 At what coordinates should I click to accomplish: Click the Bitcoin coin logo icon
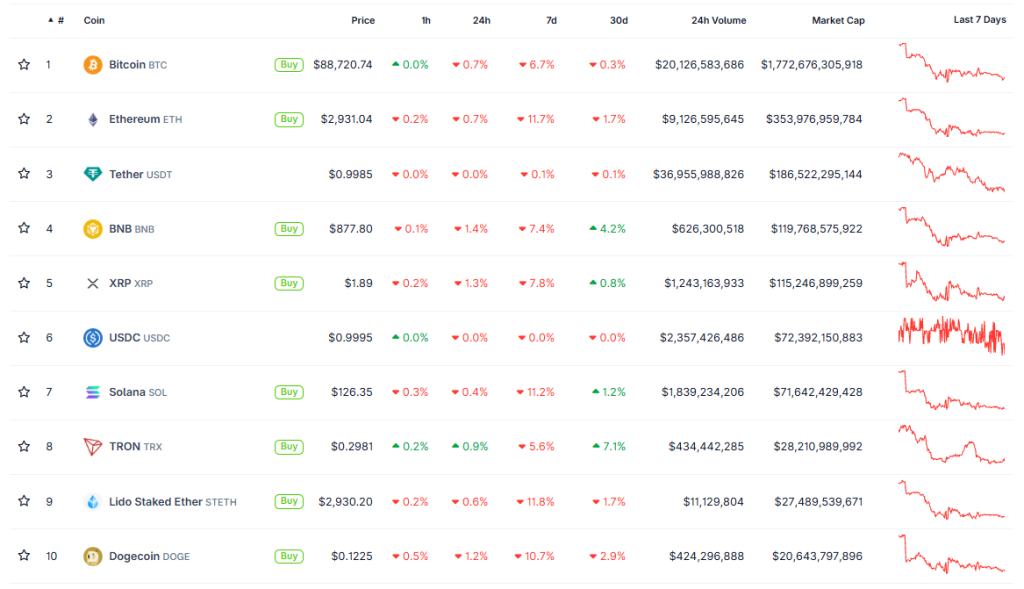coord(93,65)
